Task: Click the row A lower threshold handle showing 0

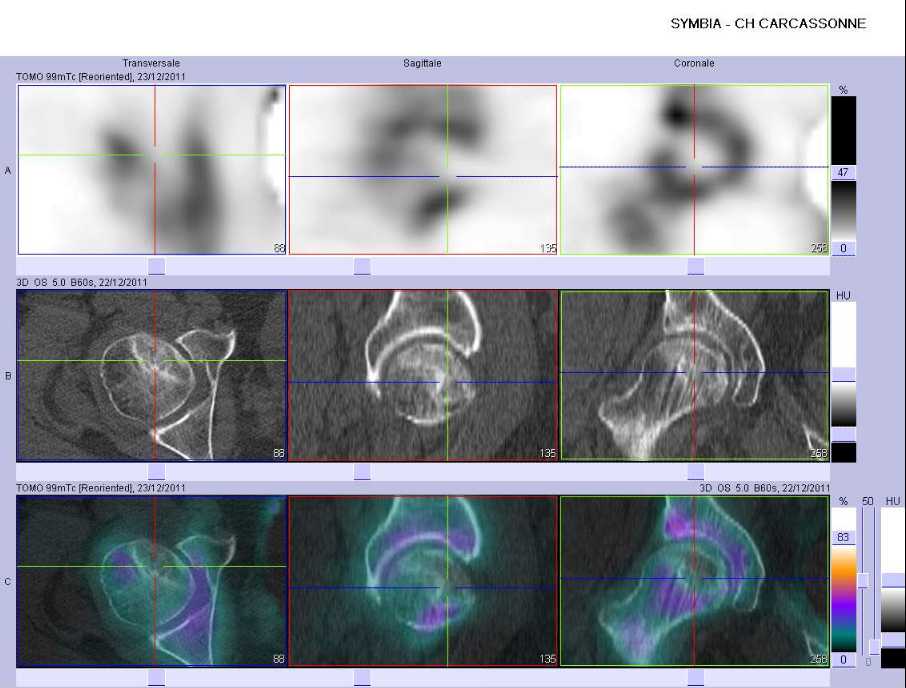Action: click(844, 248)
